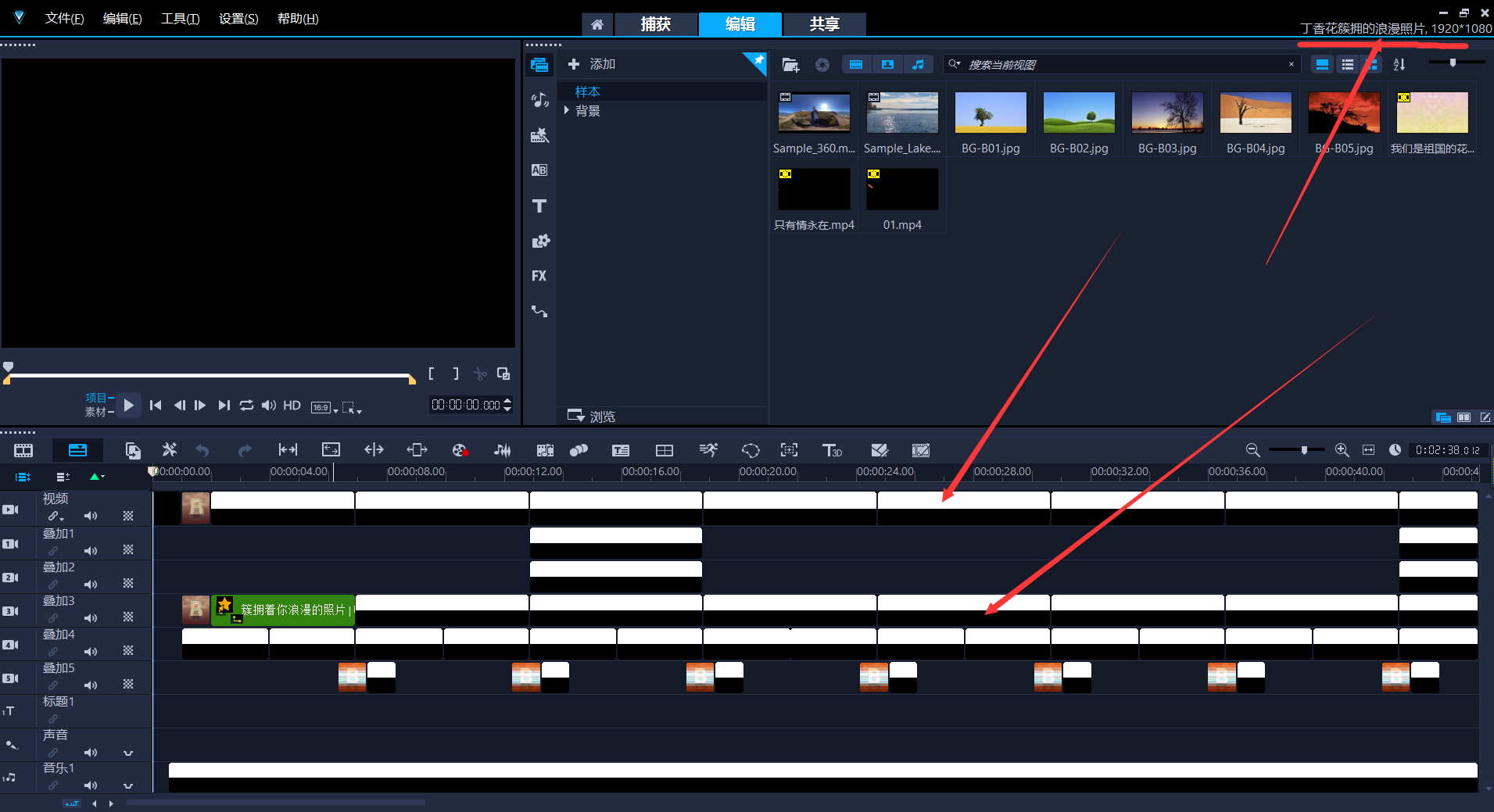Image resolution: width=1494 pixels, height=812 pixels.
Task: Click the 添加 folder button
Action: (x=592, y=64)
